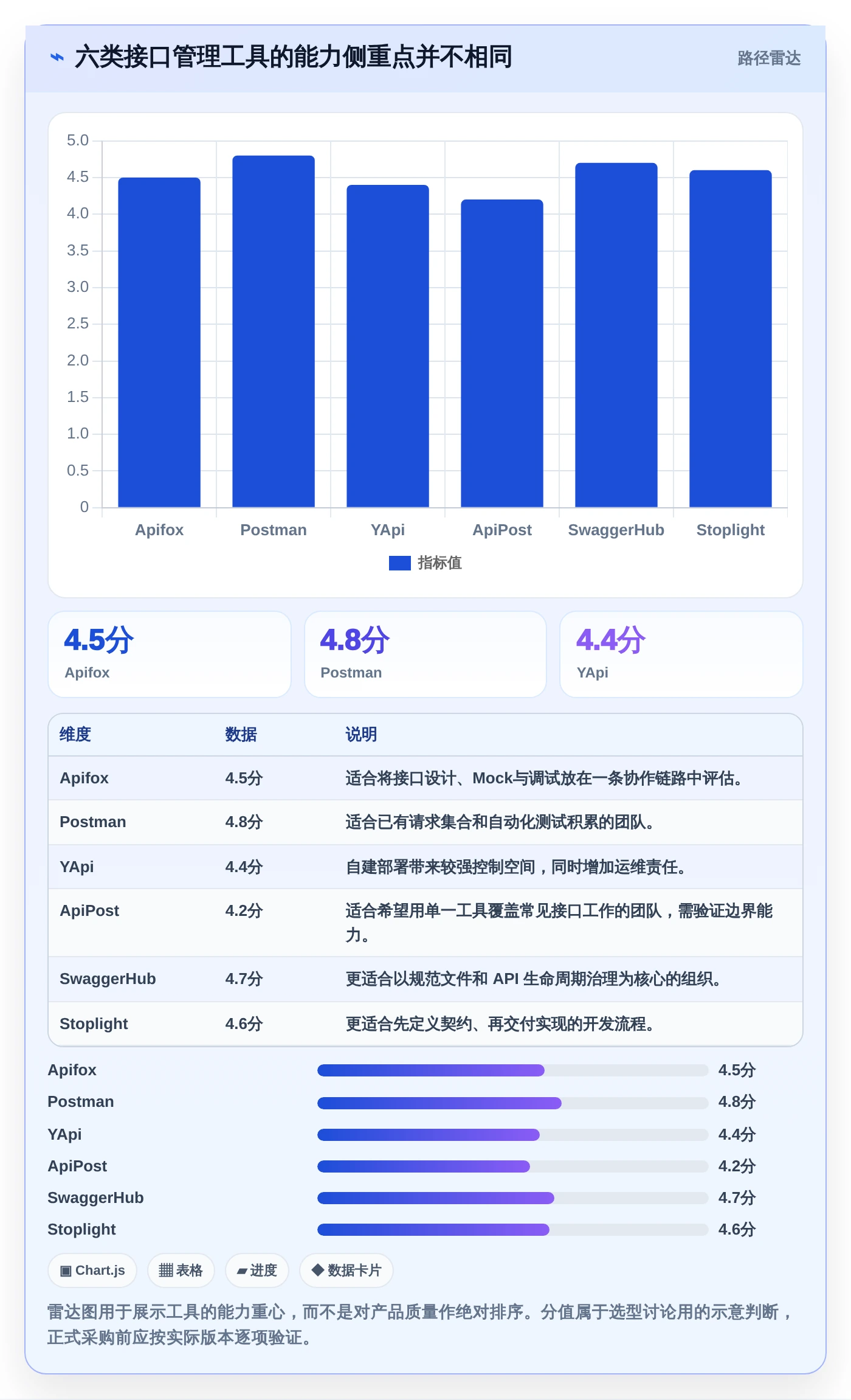Toggle the 指标值 legend color box
Image resolution: width=851 pixels, height=1400 pixels.
399,563
